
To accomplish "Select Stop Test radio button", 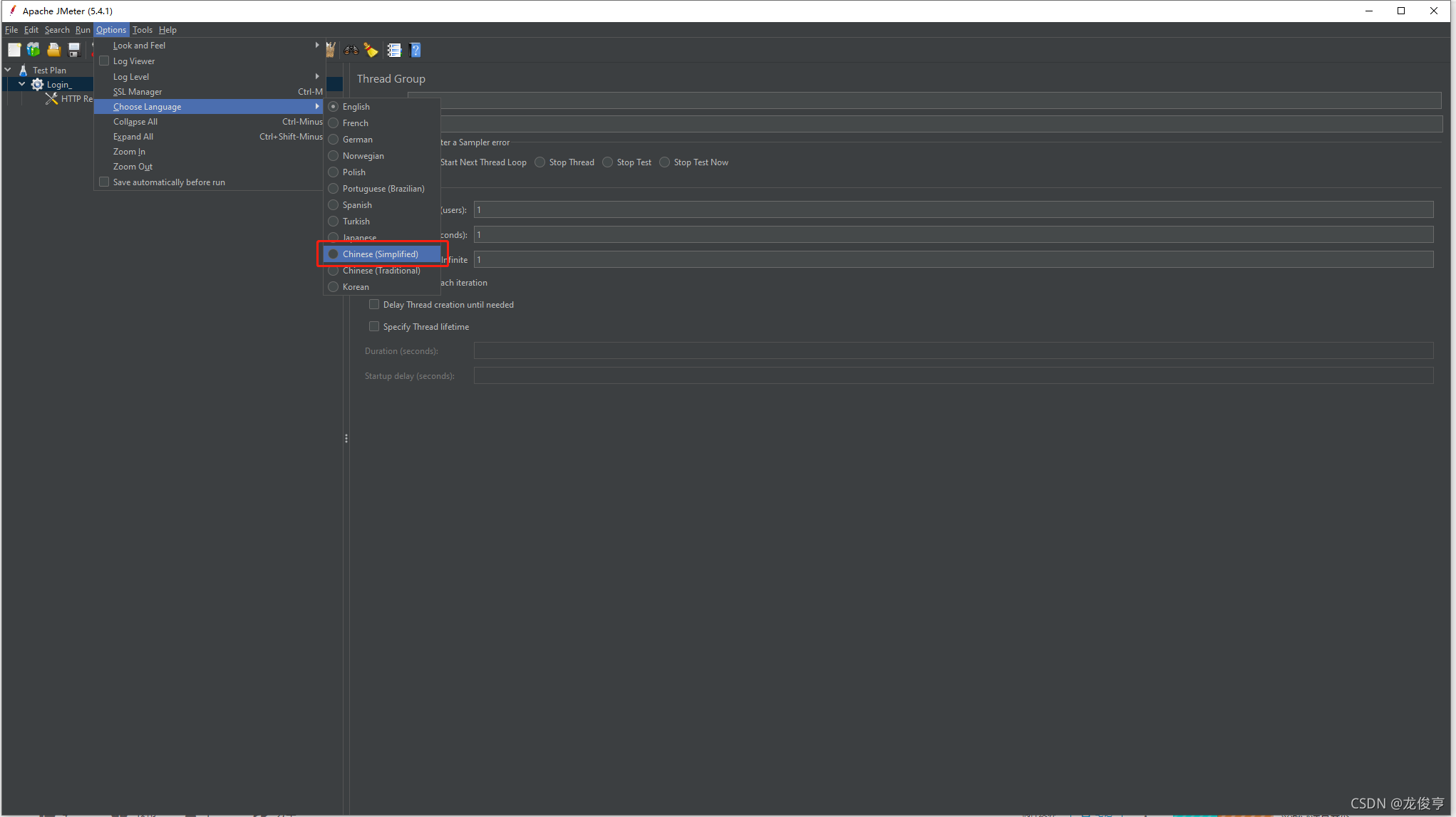I will coord(608,162).
